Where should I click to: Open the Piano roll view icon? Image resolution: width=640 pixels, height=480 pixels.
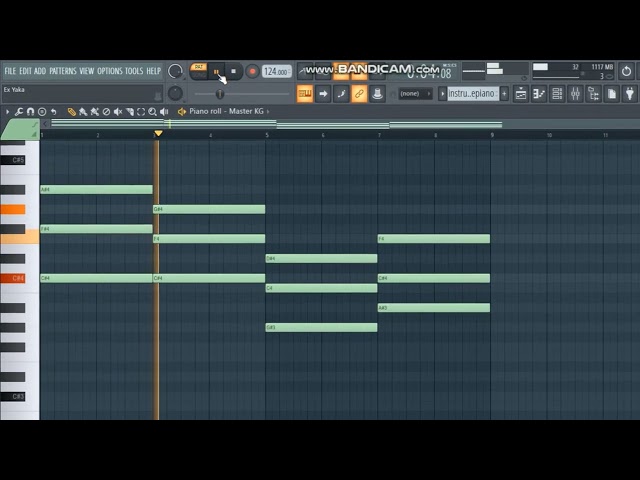click(539, 94)
